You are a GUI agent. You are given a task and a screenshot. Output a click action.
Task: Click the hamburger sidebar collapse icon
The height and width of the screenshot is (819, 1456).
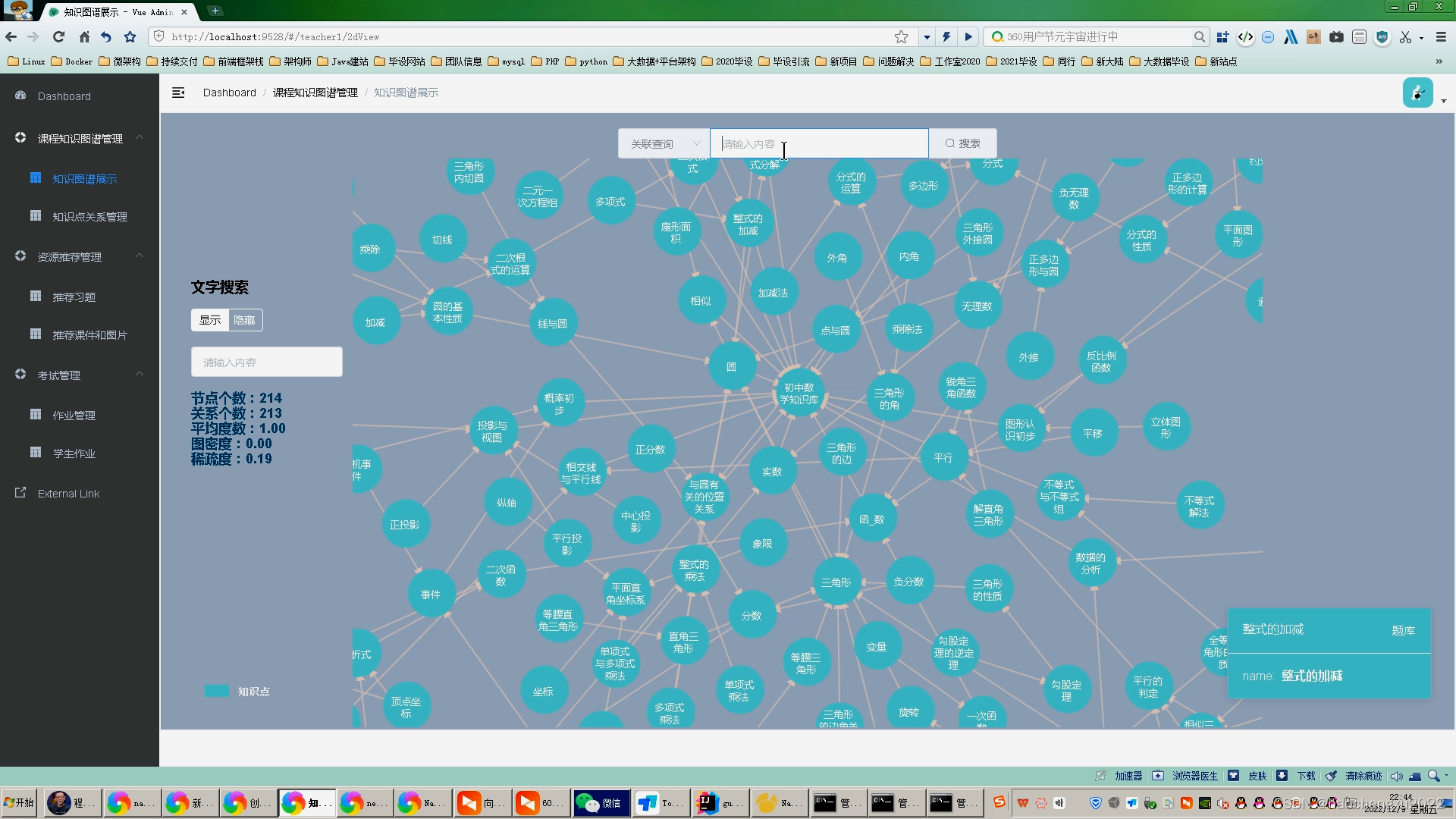[178, 93]
